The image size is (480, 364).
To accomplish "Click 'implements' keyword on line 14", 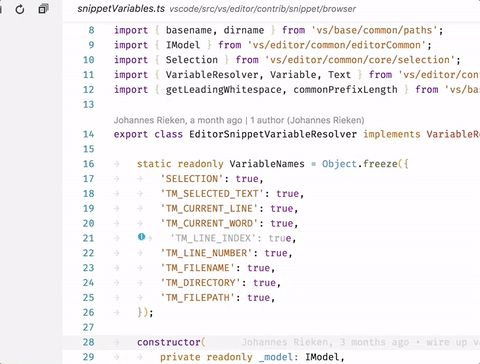I will 392,134.
